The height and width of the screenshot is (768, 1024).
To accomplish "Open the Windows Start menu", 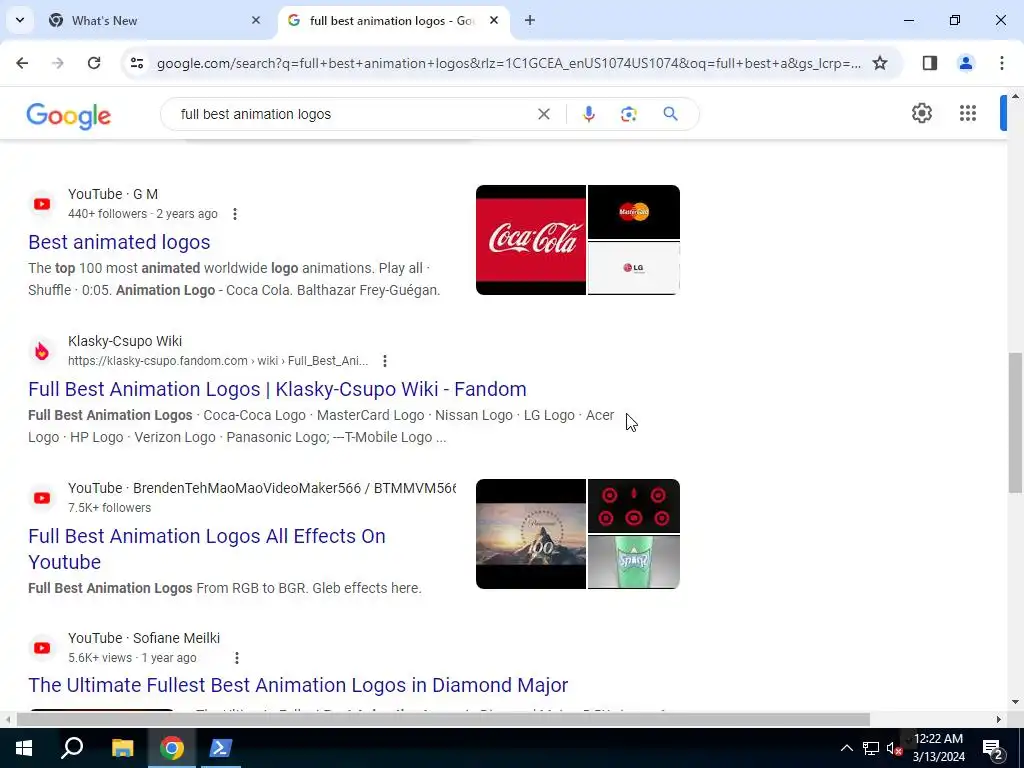I will [x=24, y=748].
